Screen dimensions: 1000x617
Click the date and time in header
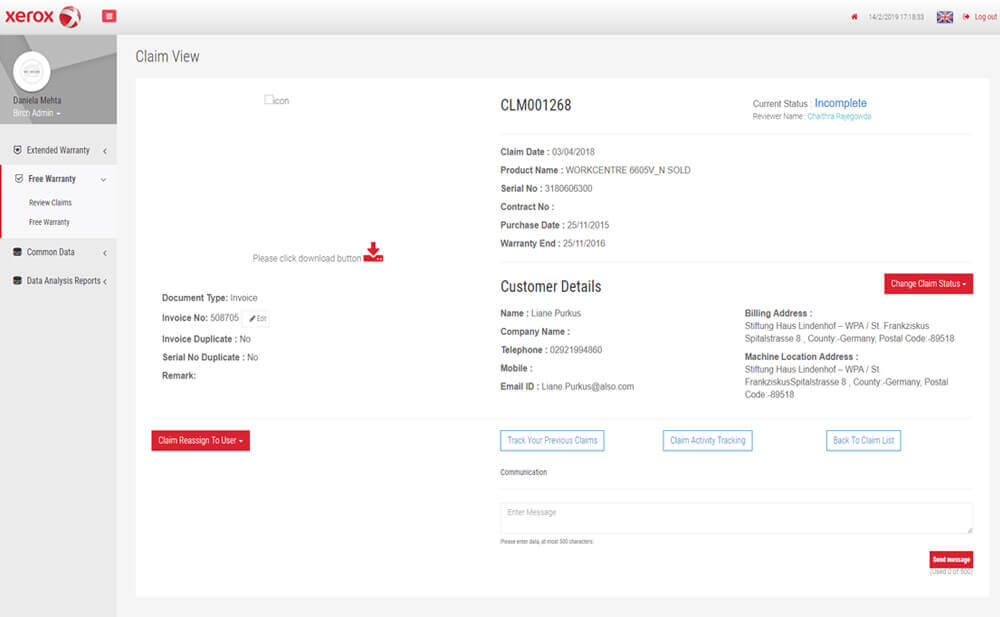pos(895,17)
